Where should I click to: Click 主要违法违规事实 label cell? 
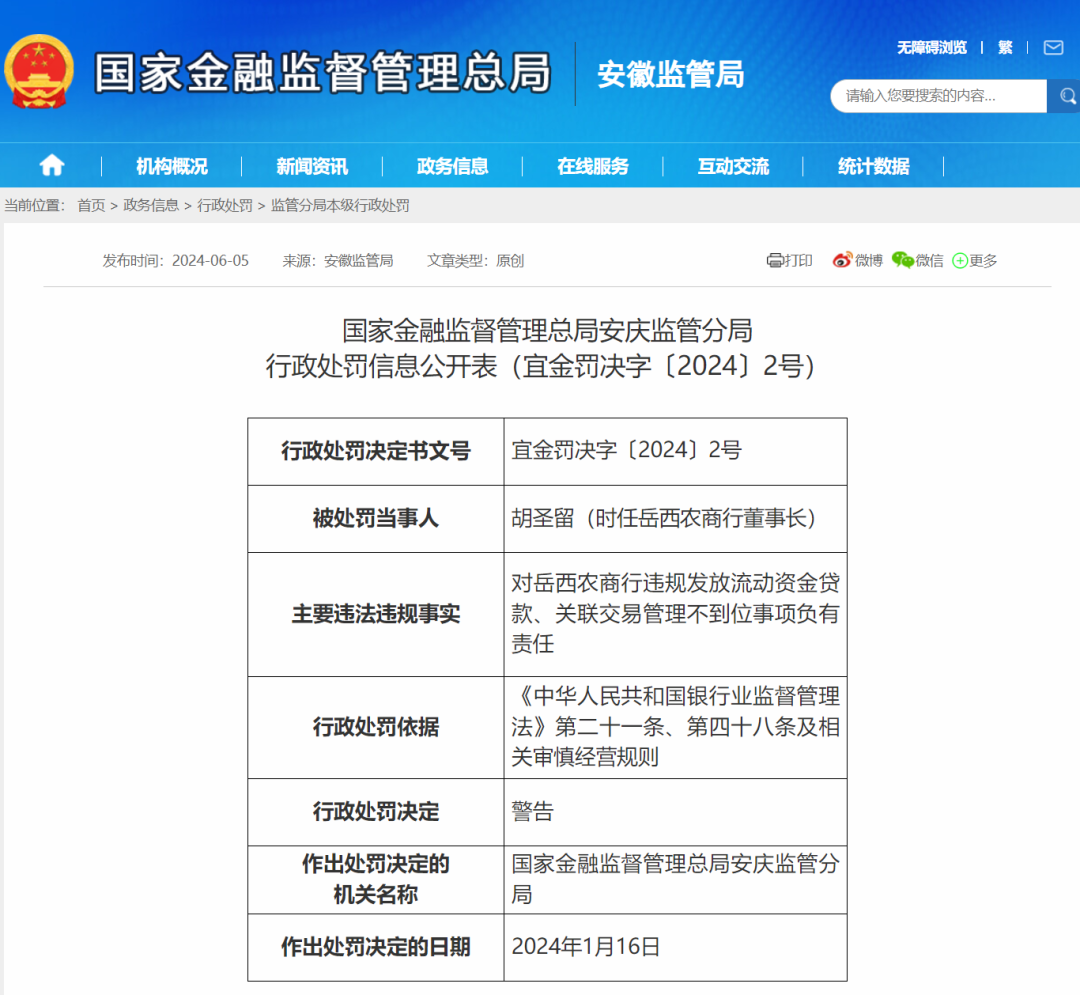coord(375,614)
